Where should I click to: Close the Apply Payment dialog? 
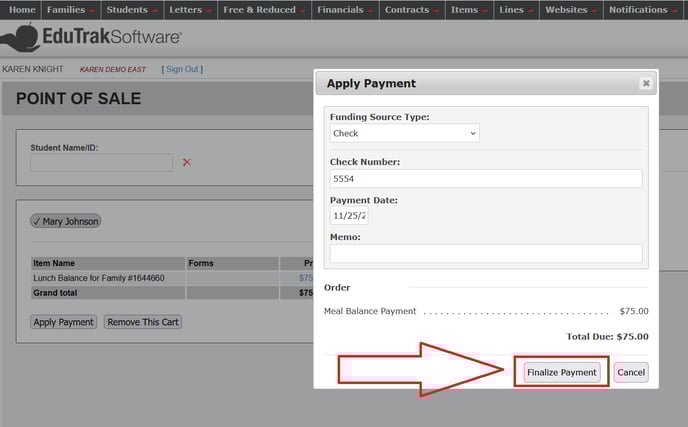coord(646,84)
